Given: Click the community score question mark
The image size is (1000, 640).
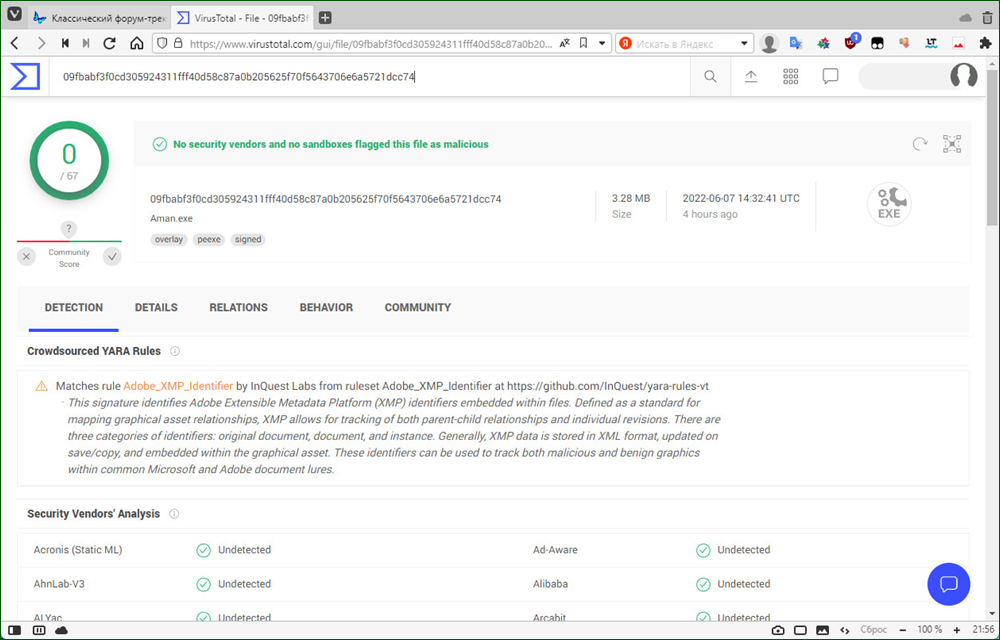Looking at the screenshot, I should click(x=69, y=229).
